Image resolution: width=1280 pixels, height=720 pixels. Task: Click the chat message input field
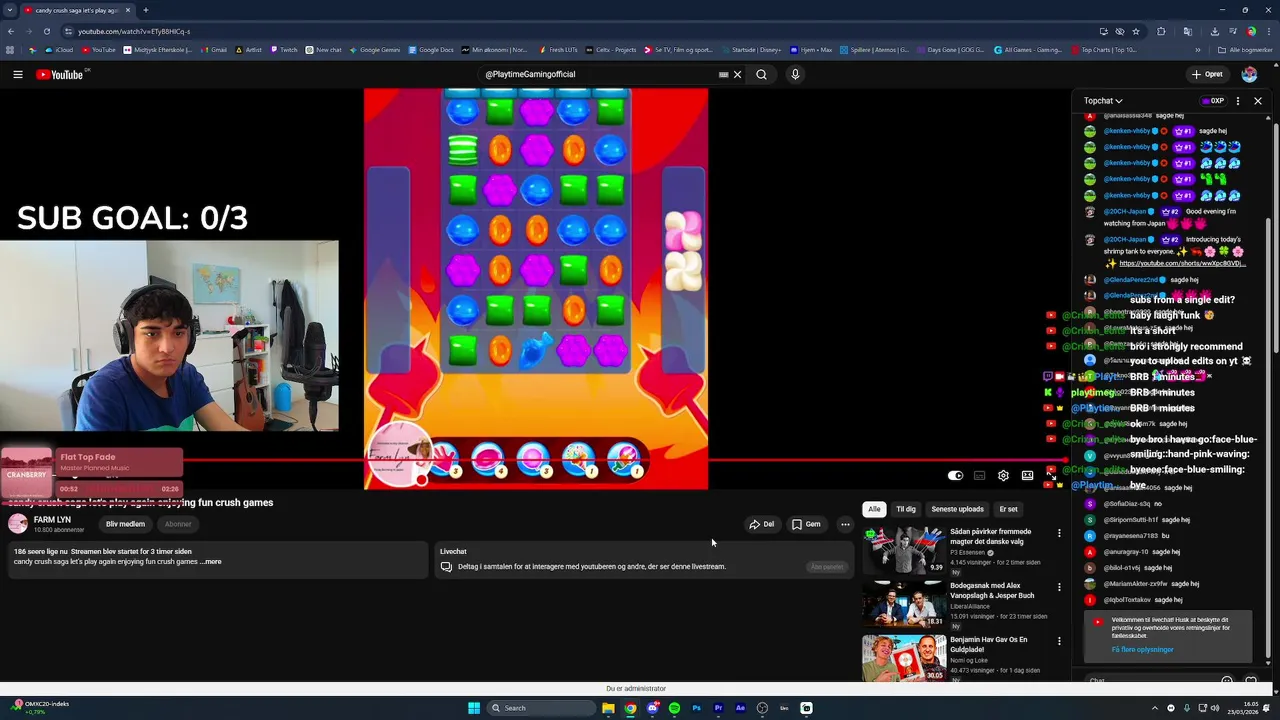point(1150,680)
